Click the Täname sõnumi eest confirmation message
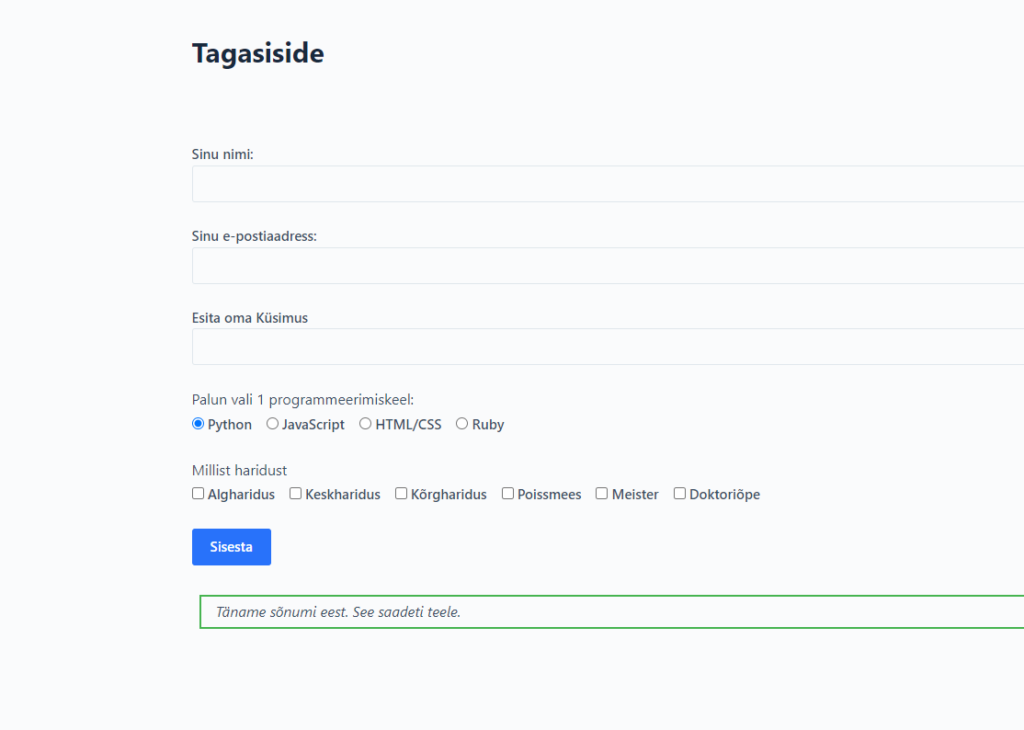The height and width of the screenshot is (730, 1024). click(x=338, y=612)
